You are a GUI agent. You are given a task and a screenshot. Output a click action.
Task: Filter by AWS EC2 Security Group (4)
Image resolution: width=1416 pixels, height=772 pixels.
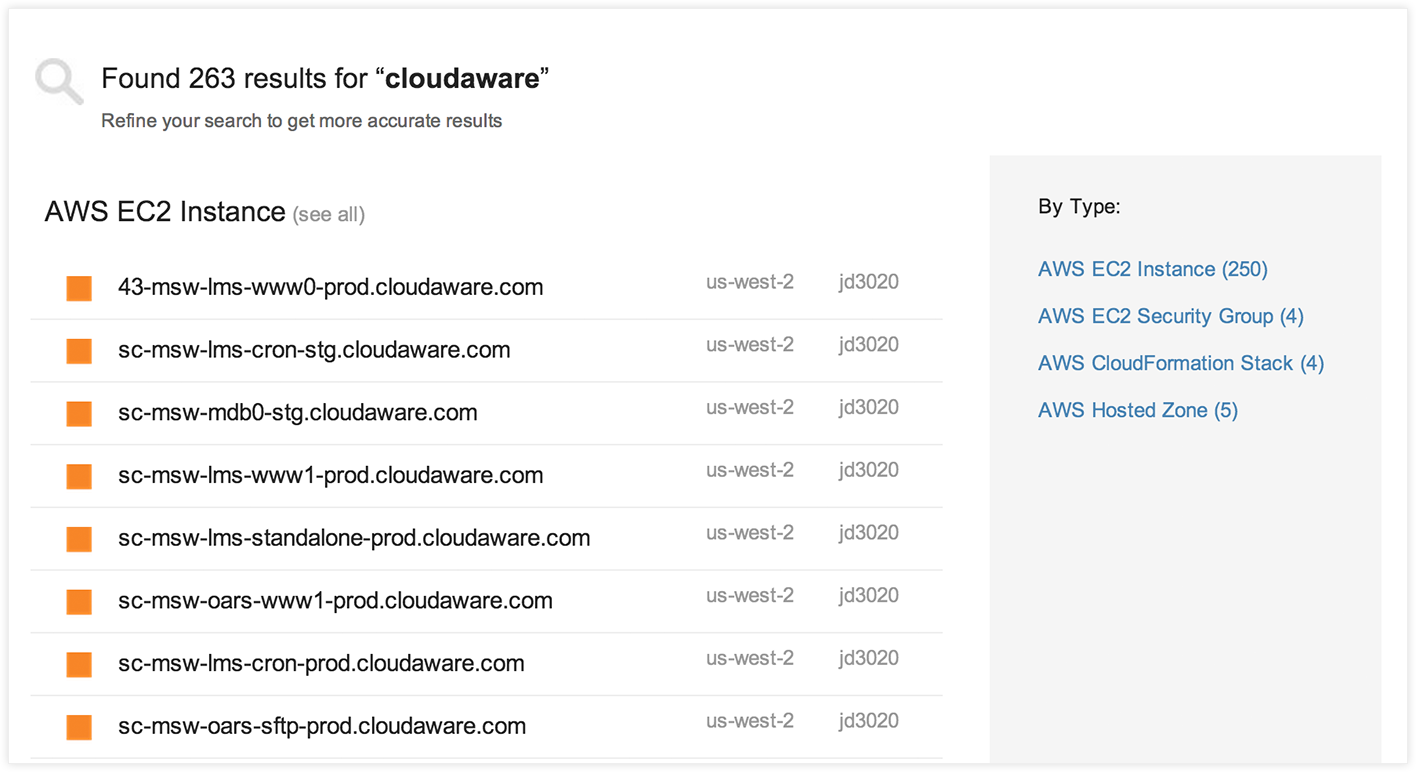pos(1170,316)
